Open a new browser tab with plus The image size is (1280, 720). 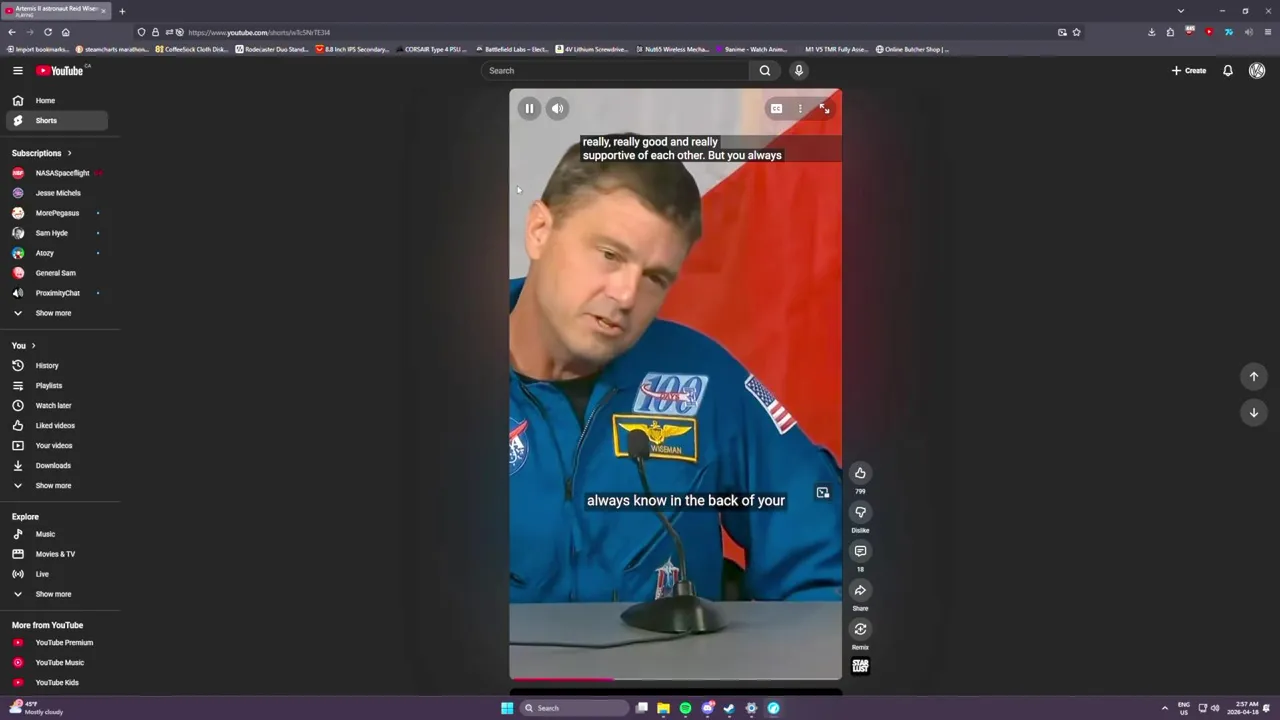[122, 11]
